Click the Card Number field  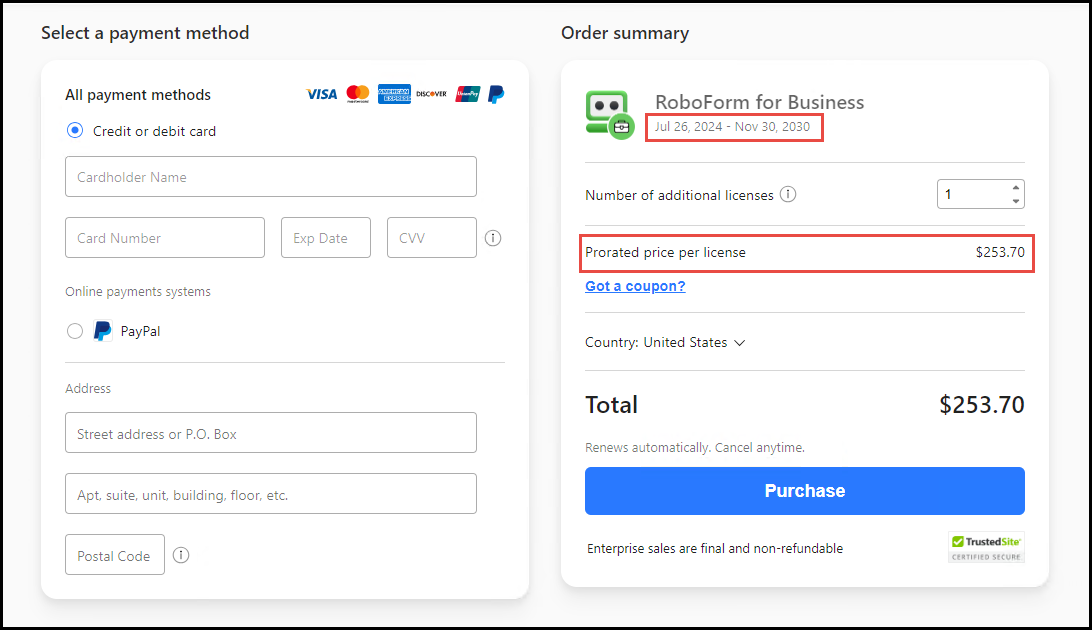pyautogui.click(x=164, y=237)
